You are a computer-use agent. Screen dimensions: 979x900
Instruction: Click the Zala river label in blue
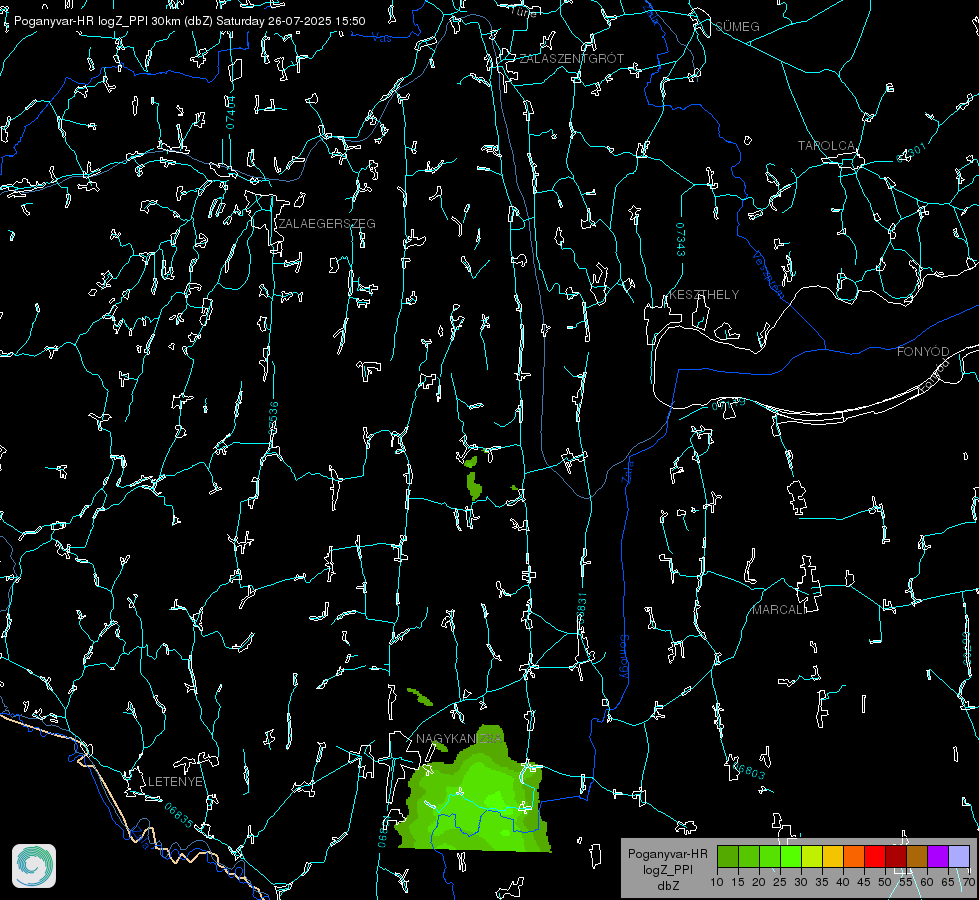click(627, 470)
